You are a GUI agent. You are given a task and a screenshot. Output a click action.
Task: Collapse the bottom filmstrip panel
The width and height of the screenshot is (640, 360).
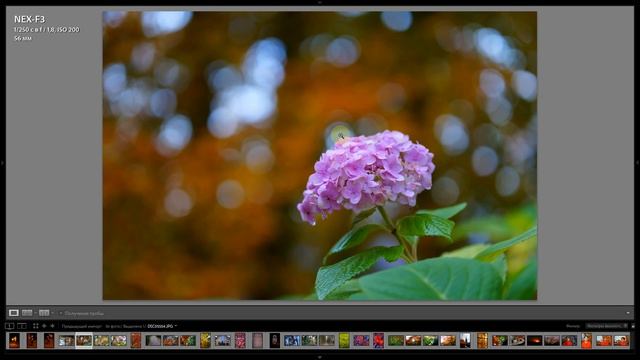coord(320,358)
